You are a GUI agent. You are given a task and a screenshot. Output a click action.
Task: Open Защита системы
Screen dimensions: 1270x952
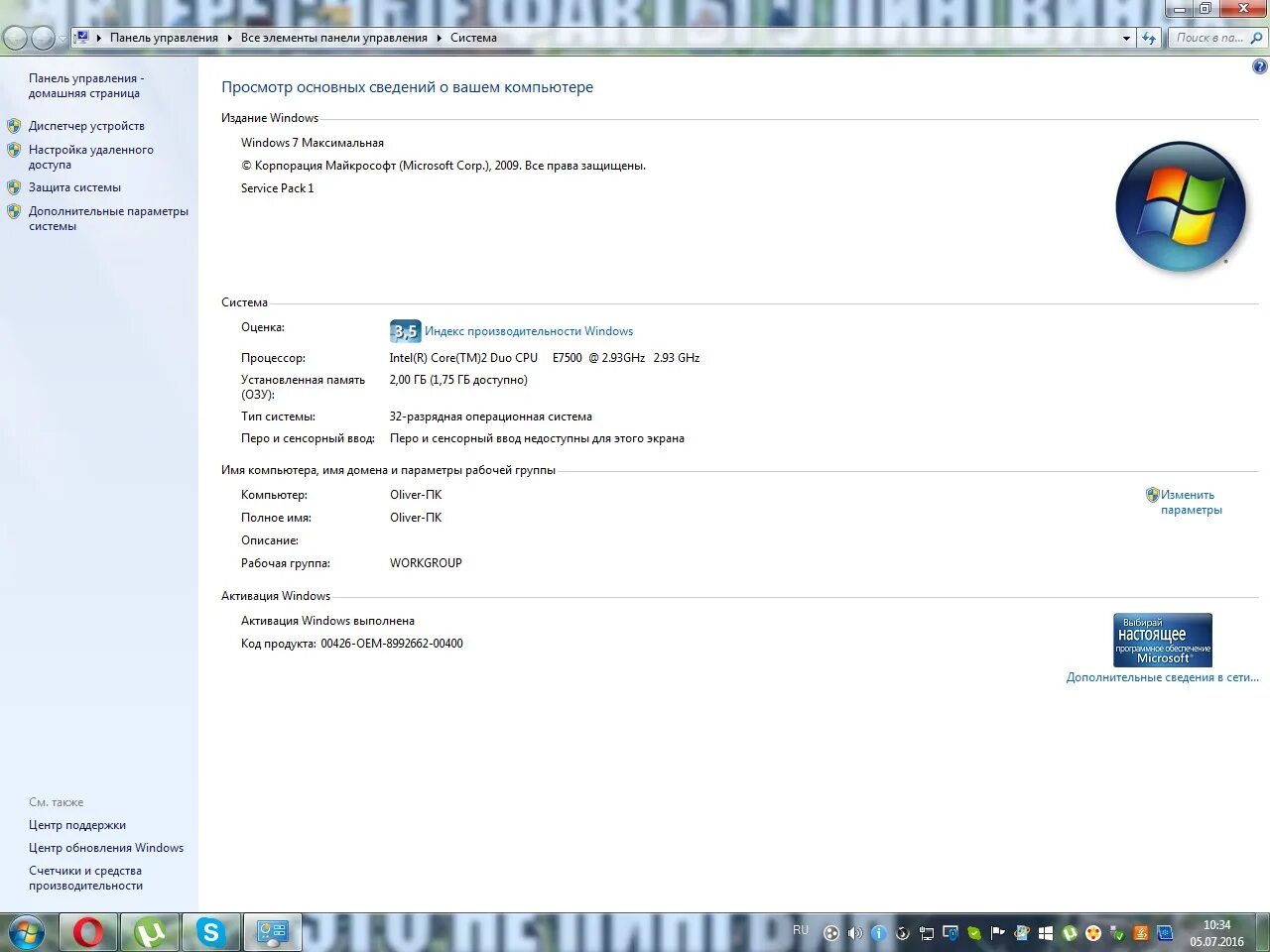74,187
